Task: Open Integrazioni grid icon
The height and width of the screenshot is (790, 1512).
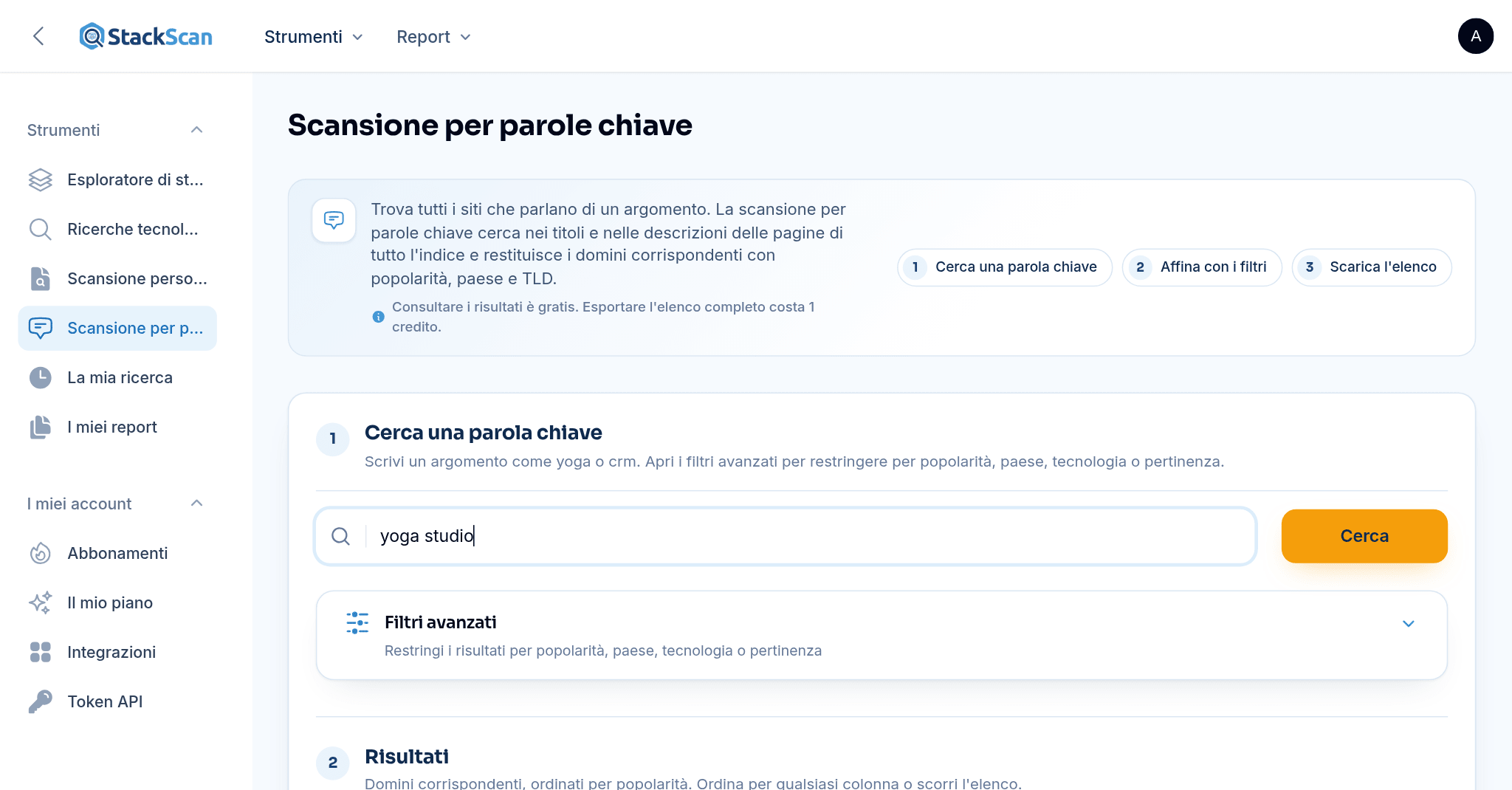Action: (x=41, y=652)
